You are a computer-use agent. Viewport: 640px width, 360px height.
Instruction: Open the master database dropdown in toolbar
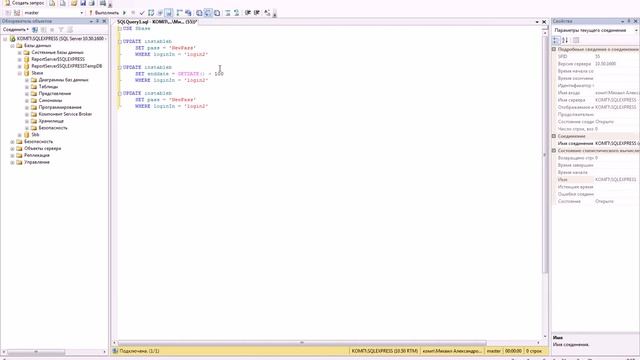click(x=82, y=13)
